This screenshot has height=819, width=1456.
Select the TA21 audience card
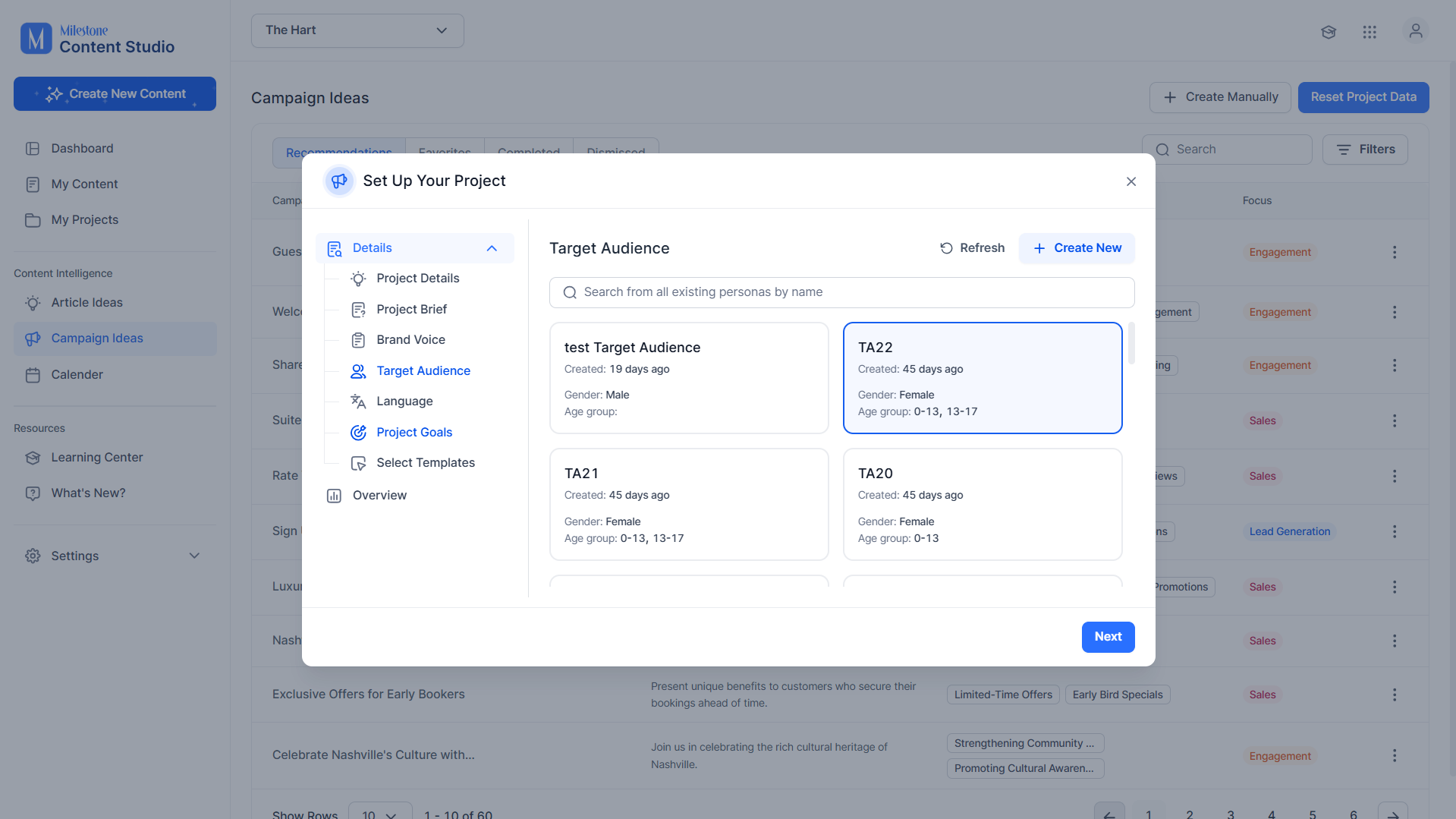[x=689, y=505]
